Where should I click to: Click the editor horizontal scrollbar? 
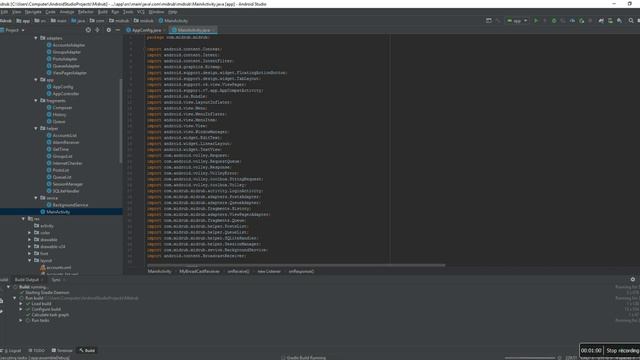[x=296, y=265]
